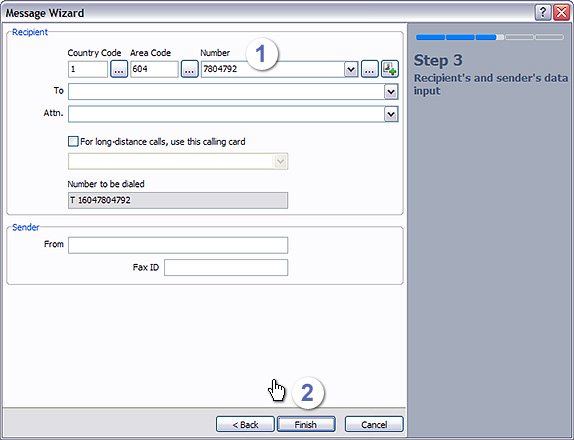The image size is (574, 440).
Task: Open the Area Code browse button
Action: (189, 69)
